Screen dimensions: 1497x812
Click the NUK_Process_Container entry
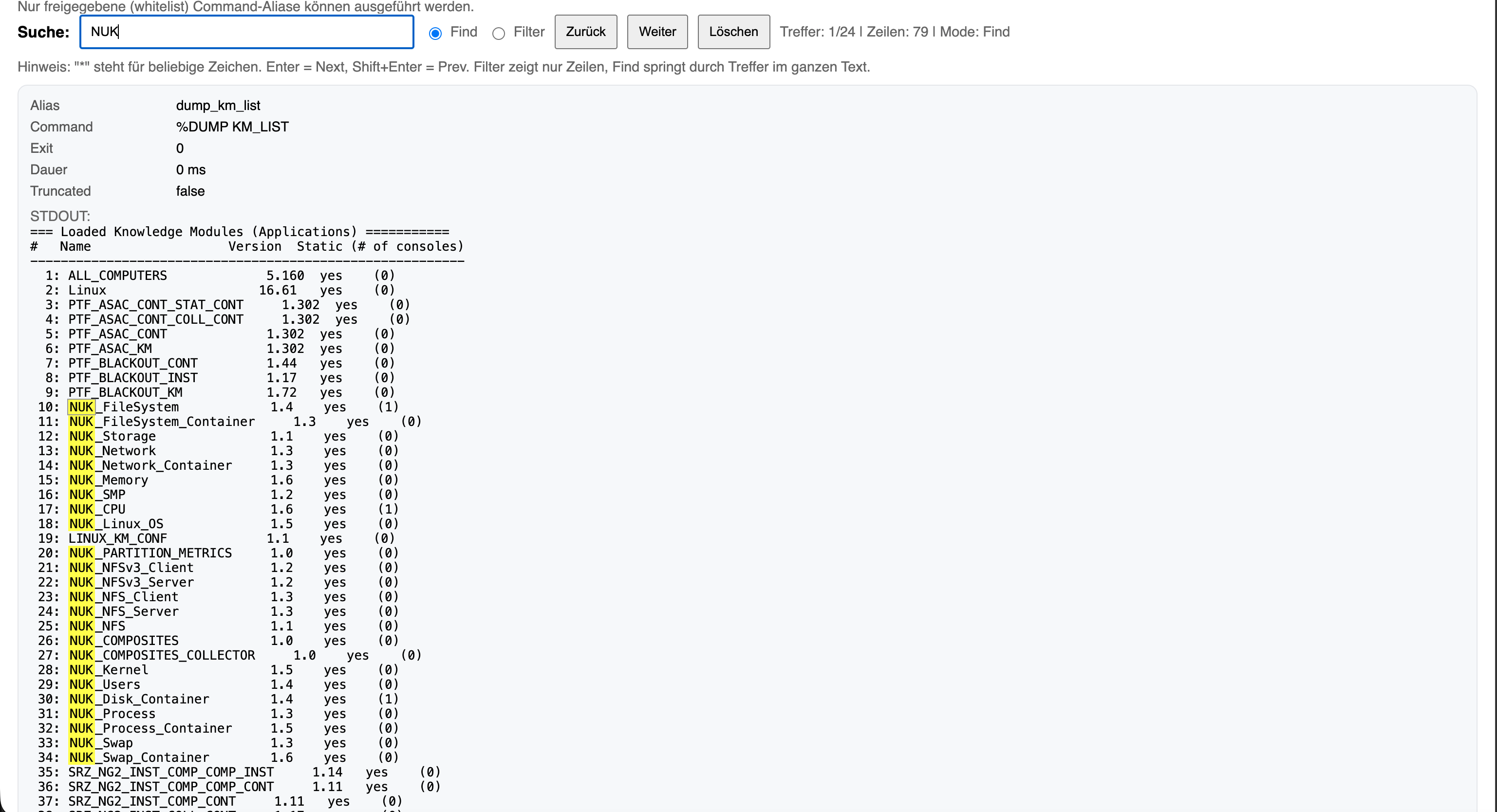point(150,728)
